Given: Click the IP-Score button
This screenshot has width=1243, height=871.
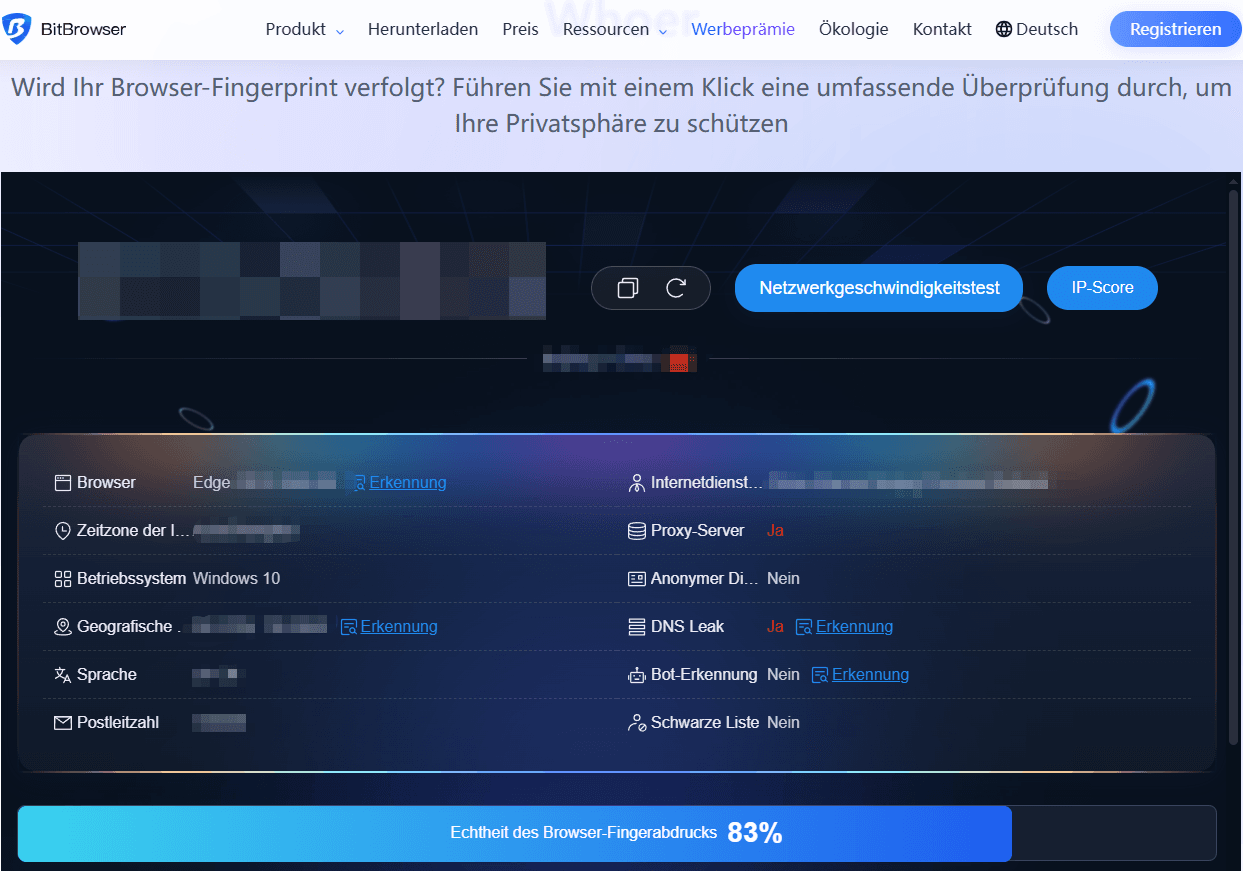Looking at the screenshot, I should click(1102, 287).
